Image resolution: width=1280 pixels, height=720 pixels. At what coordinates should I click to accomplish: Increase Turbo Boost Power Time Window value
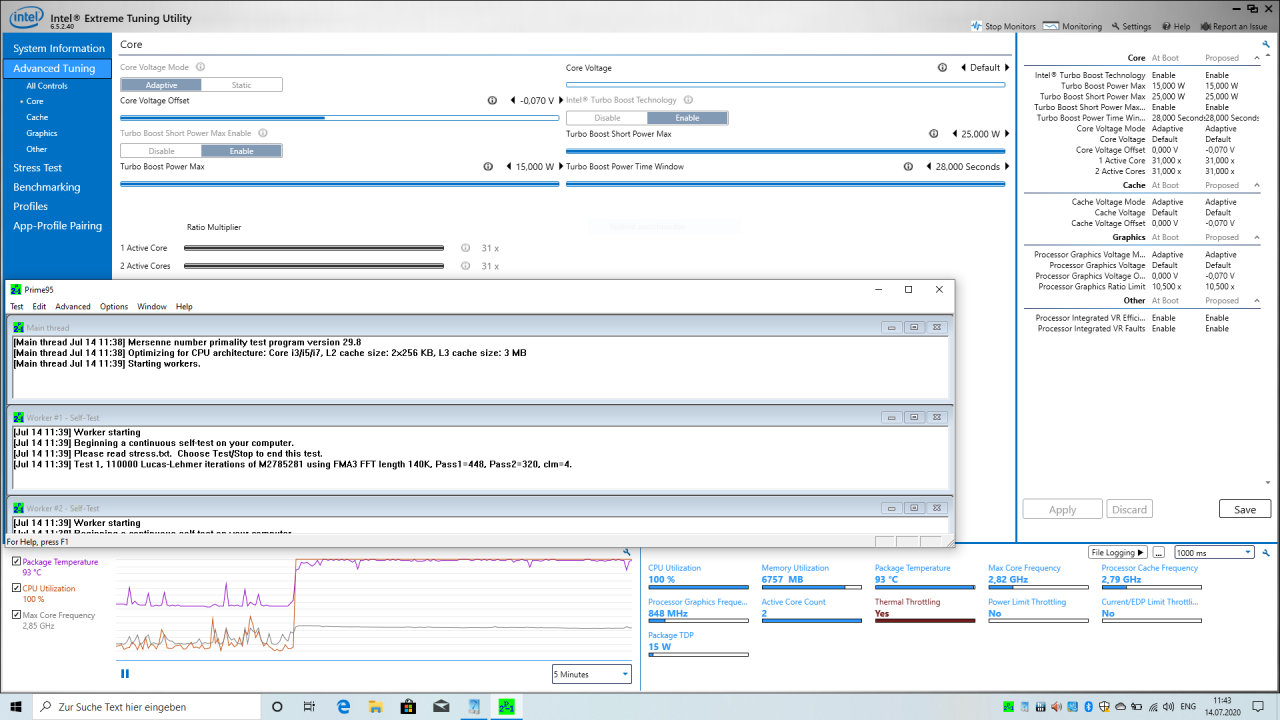point(1007,166)
